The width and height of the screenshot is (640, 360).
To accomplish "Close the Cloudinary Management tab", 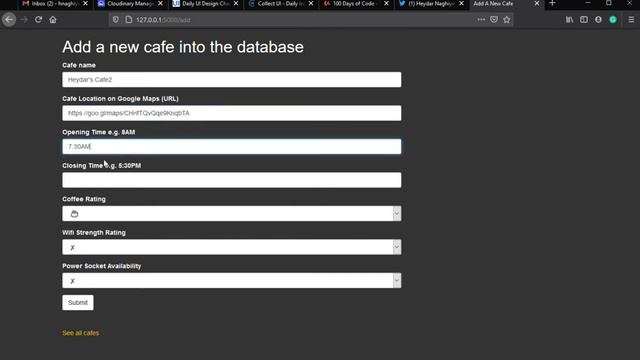I will [160, 3].
